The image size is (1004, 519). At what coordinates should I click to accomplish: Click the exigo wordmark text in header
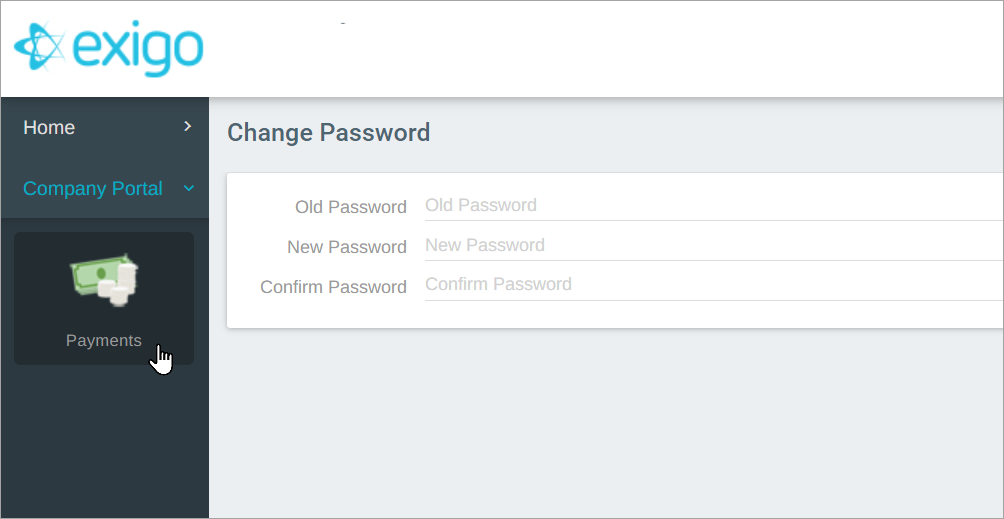[138, 49]
